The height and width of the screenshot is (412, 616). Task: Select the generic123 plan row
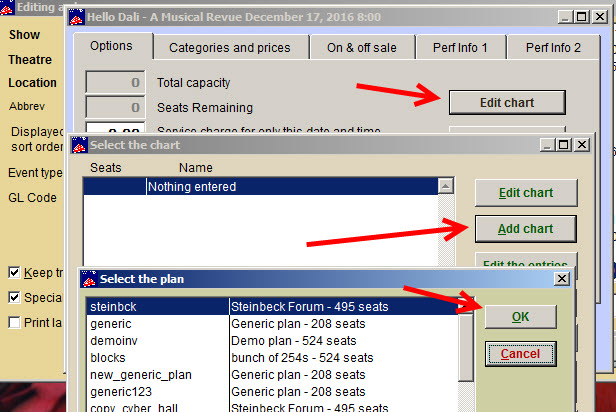coord(272,392)
